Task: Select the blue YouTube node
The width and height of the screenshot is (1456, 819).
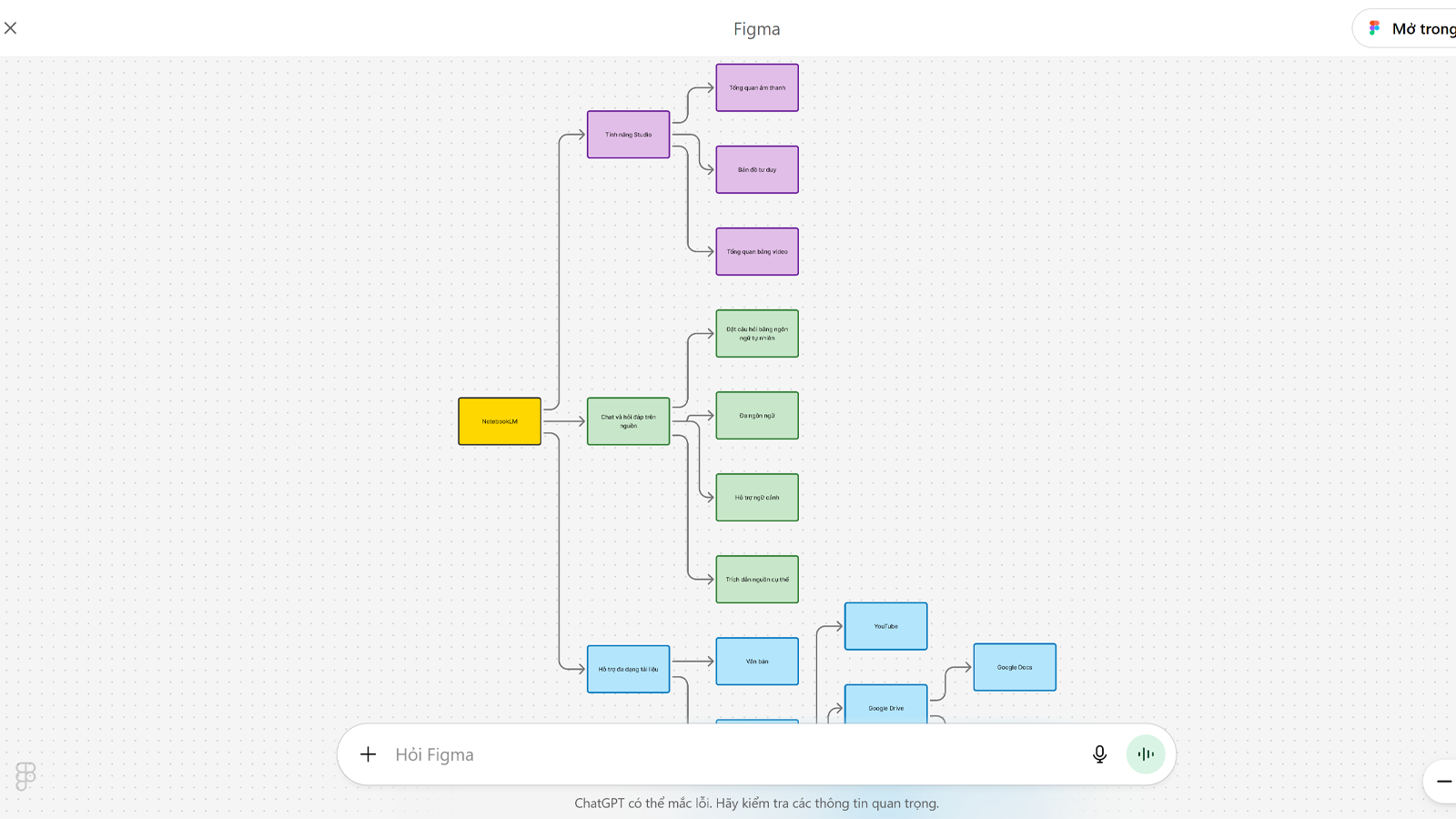Action: (885, 626)
